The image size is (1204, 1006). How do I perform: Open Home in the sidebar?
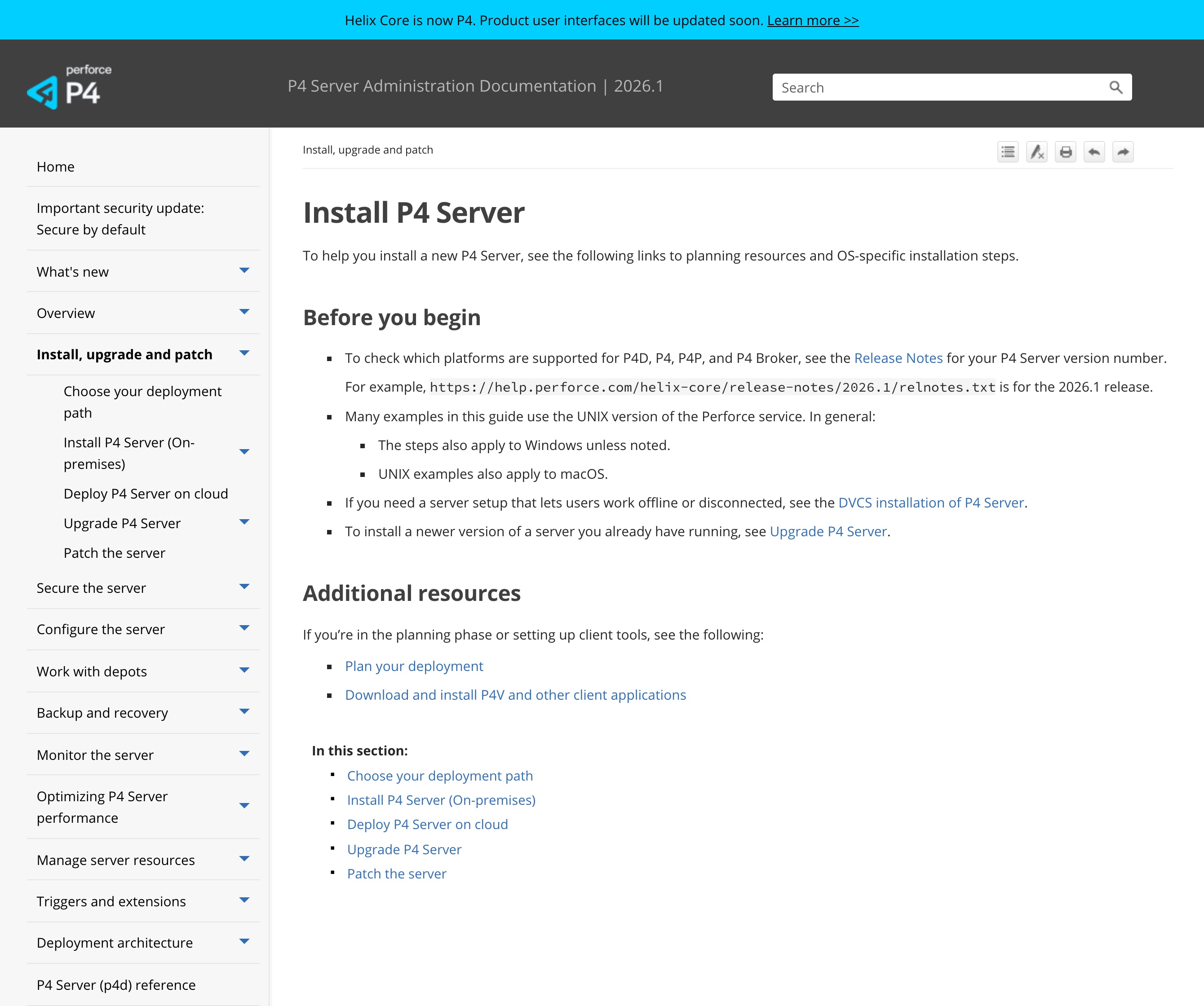(56, 167)
